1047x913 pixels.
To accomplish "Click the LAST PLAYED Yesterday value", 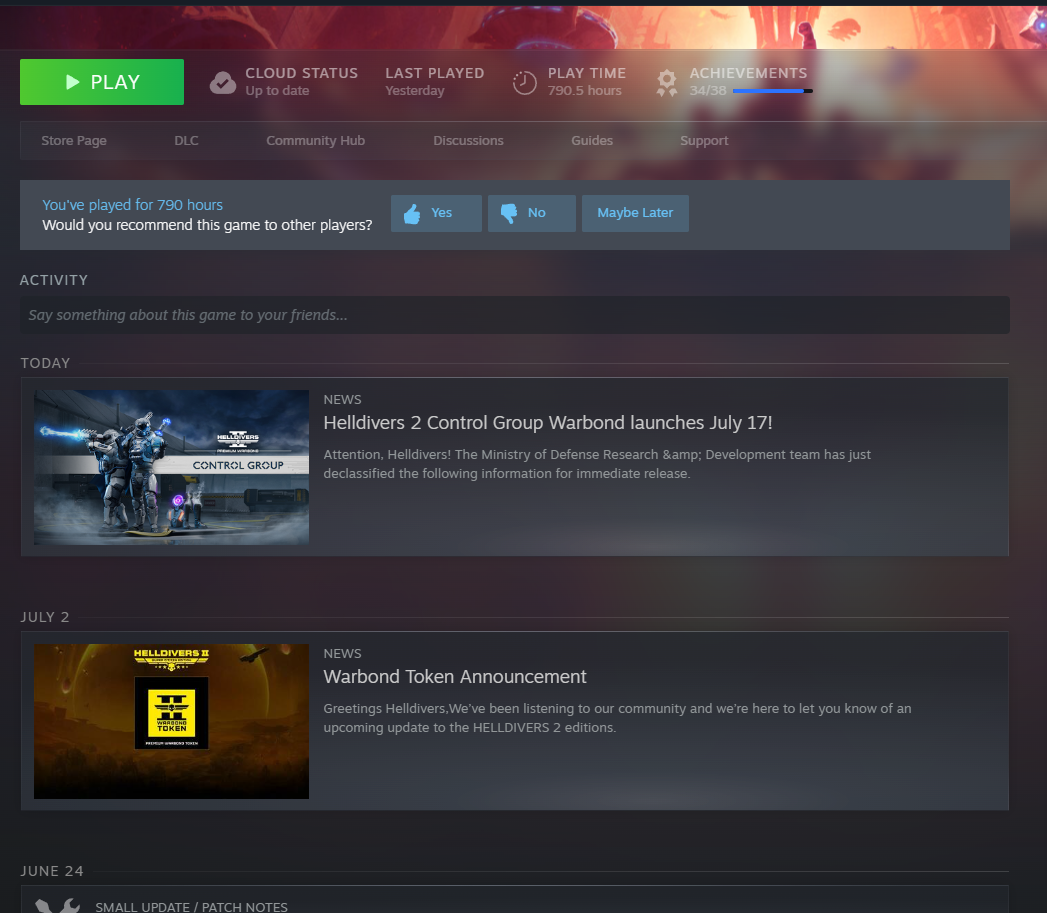I will pos(415,91).
